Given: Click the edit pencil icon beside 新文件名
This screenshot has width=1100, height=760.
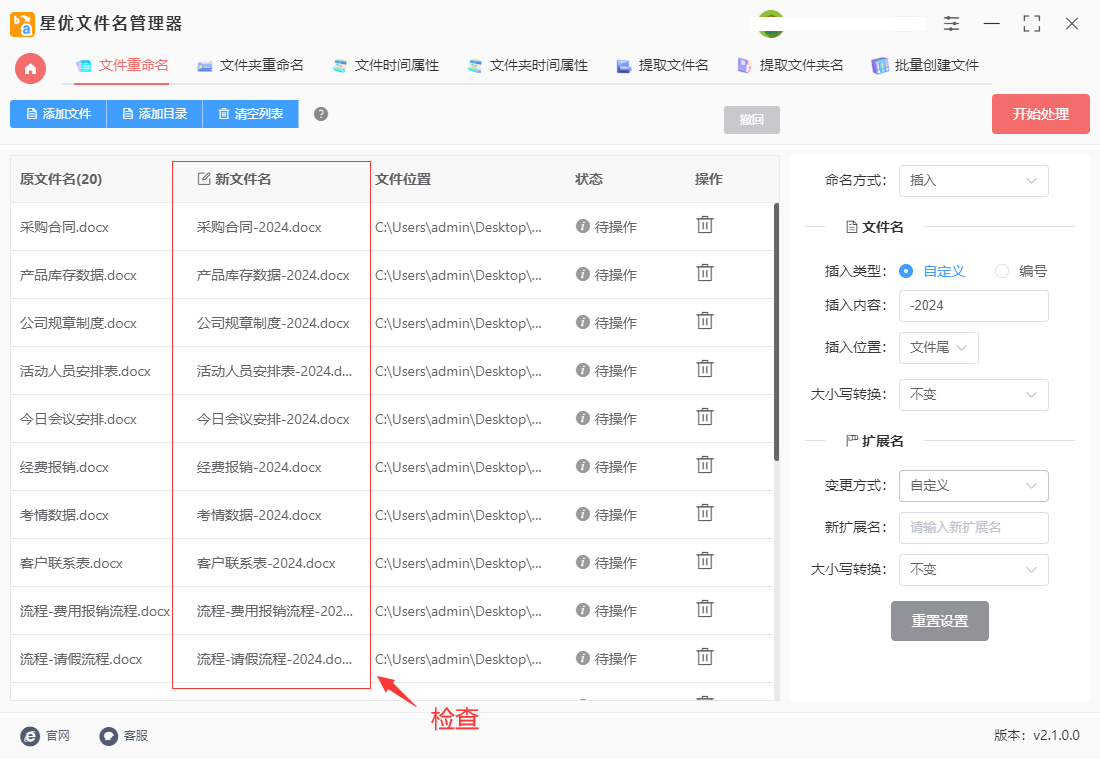Looking at the screenshot, I should click(x=203, y=179).
